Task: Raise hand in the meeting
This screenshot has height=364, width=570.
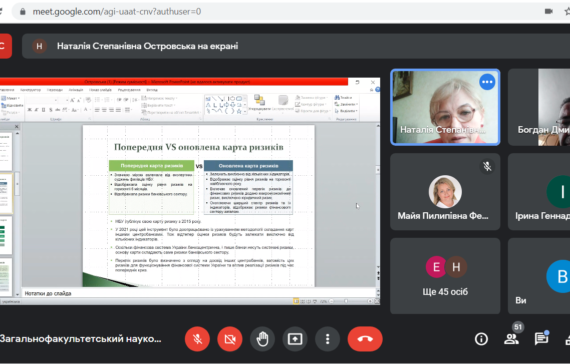Action: pyautogui.click(x=262, y=339)
